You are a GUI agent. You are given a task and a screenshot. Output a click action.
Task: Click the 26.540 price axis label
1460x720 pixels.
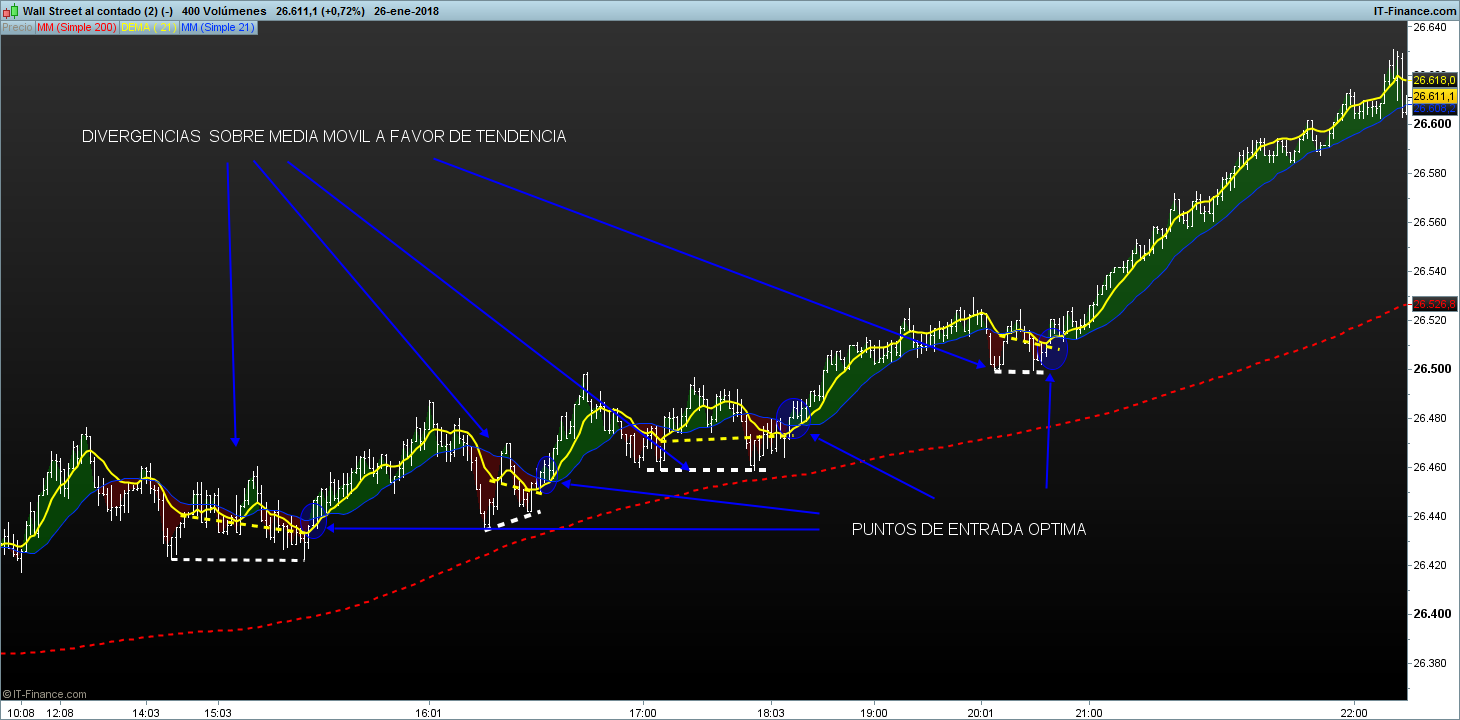[1429, 272]
